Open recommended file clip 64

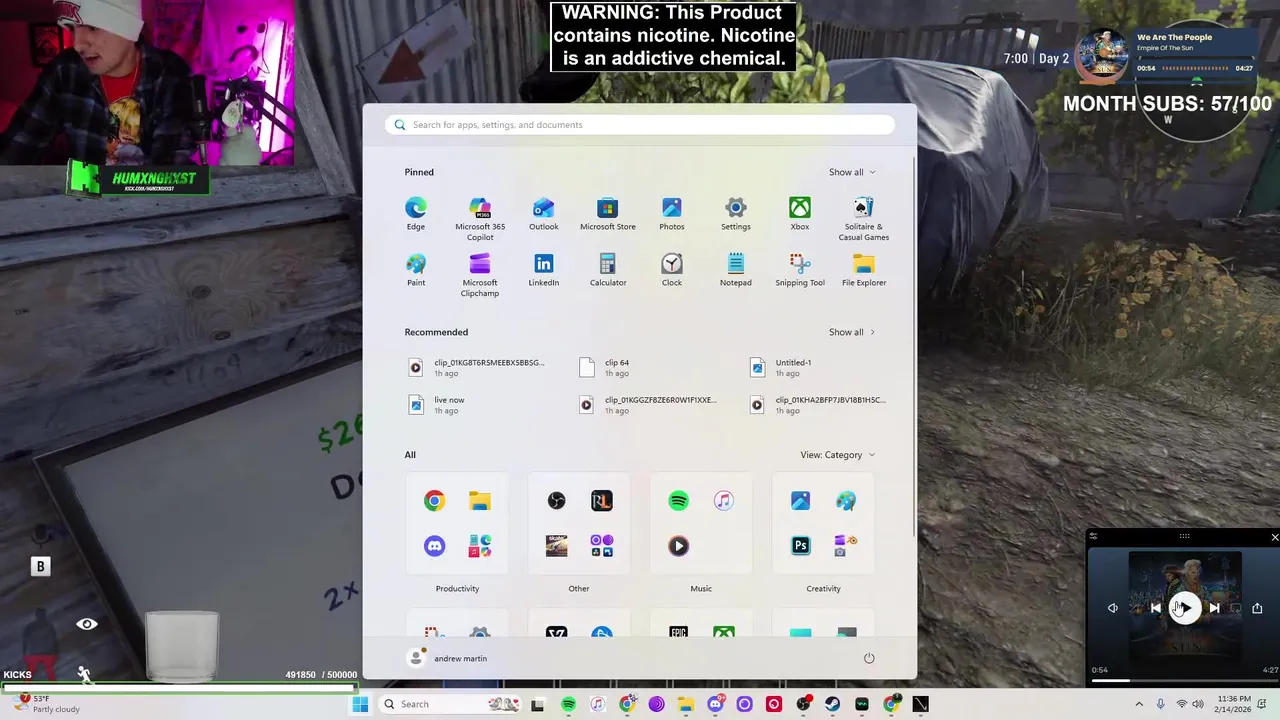click(606, 368)
